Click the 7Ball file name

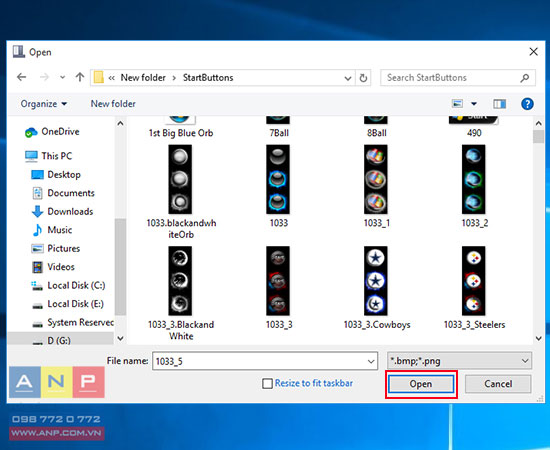pos(279,133)
